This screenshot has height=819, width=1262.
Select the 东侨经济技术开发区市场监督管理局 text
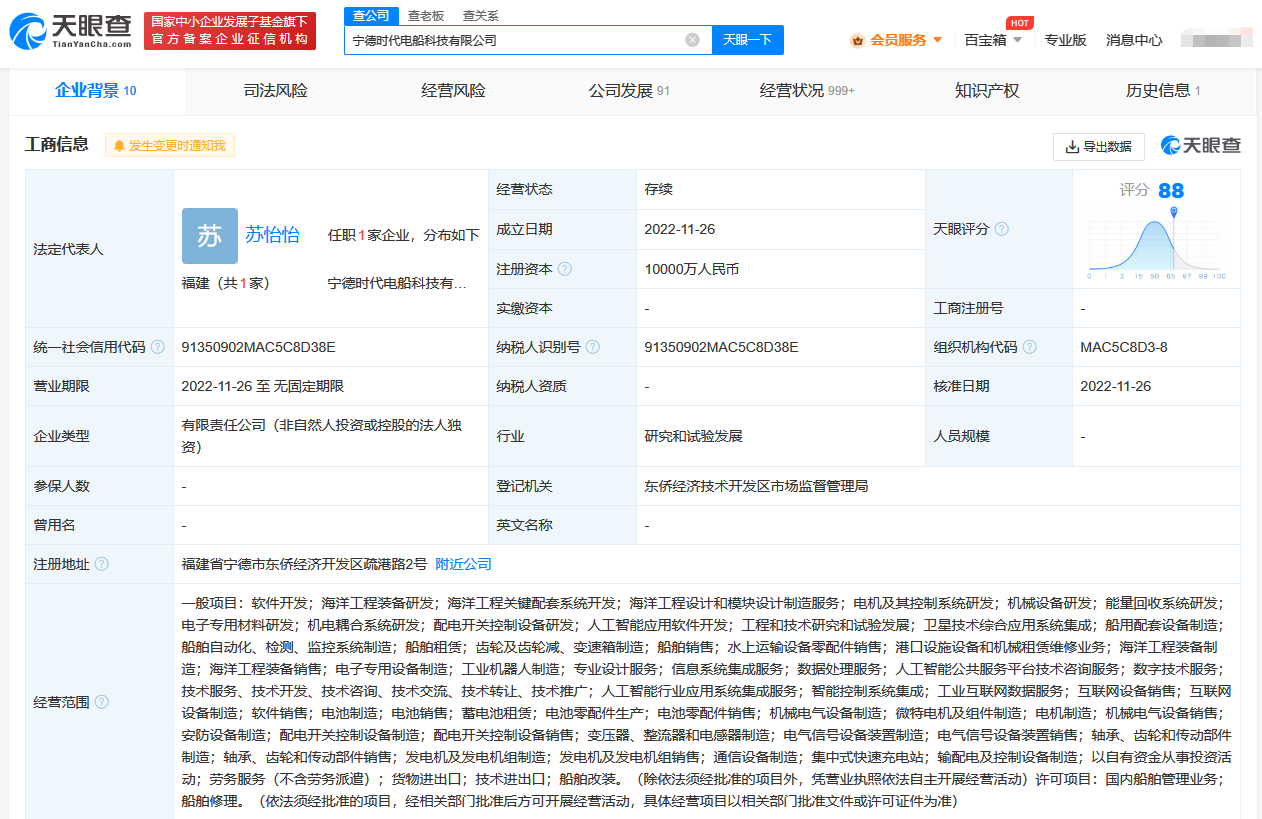(756, 486)
